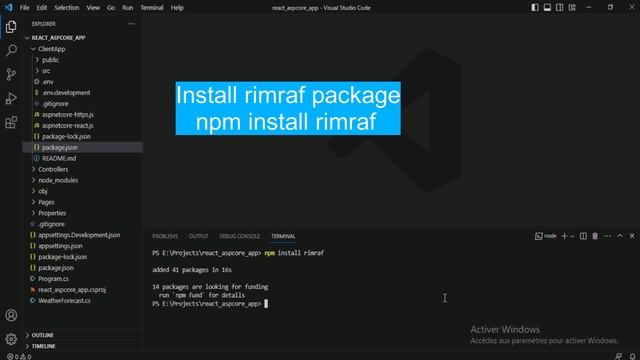The image size is (640, 360).
Task: Open the Source Control view icon
Action: [x=11, y=74]
